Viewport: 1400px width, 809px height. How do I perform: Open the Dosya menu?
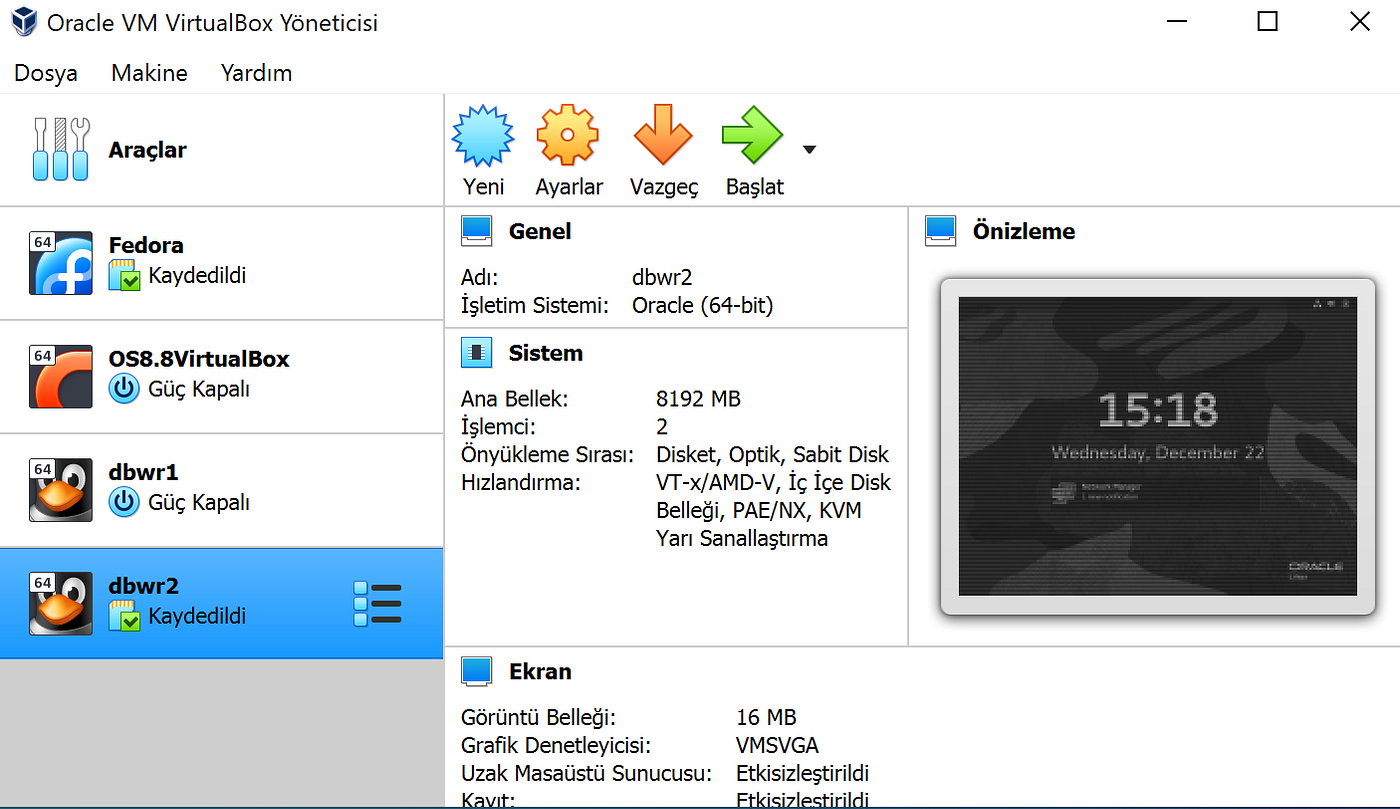point(46,73)
